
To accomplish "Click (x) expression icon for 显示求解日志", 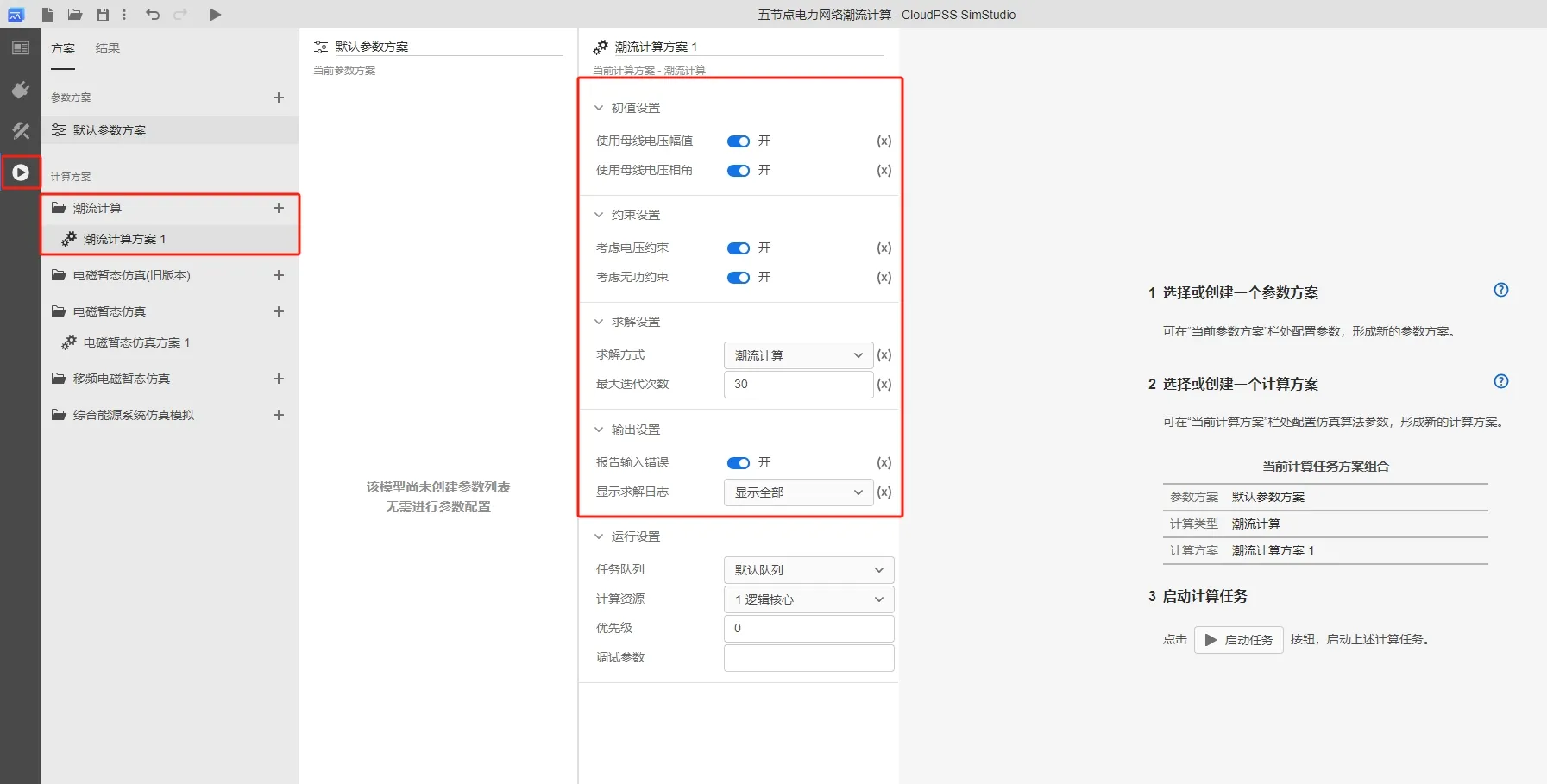I will [x=884, y=492].
